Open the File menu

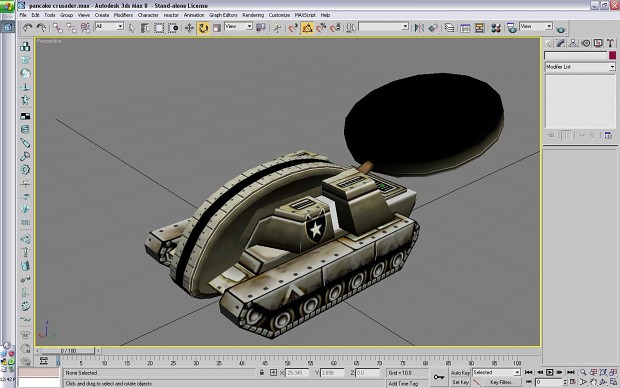[x=23, y=15]
